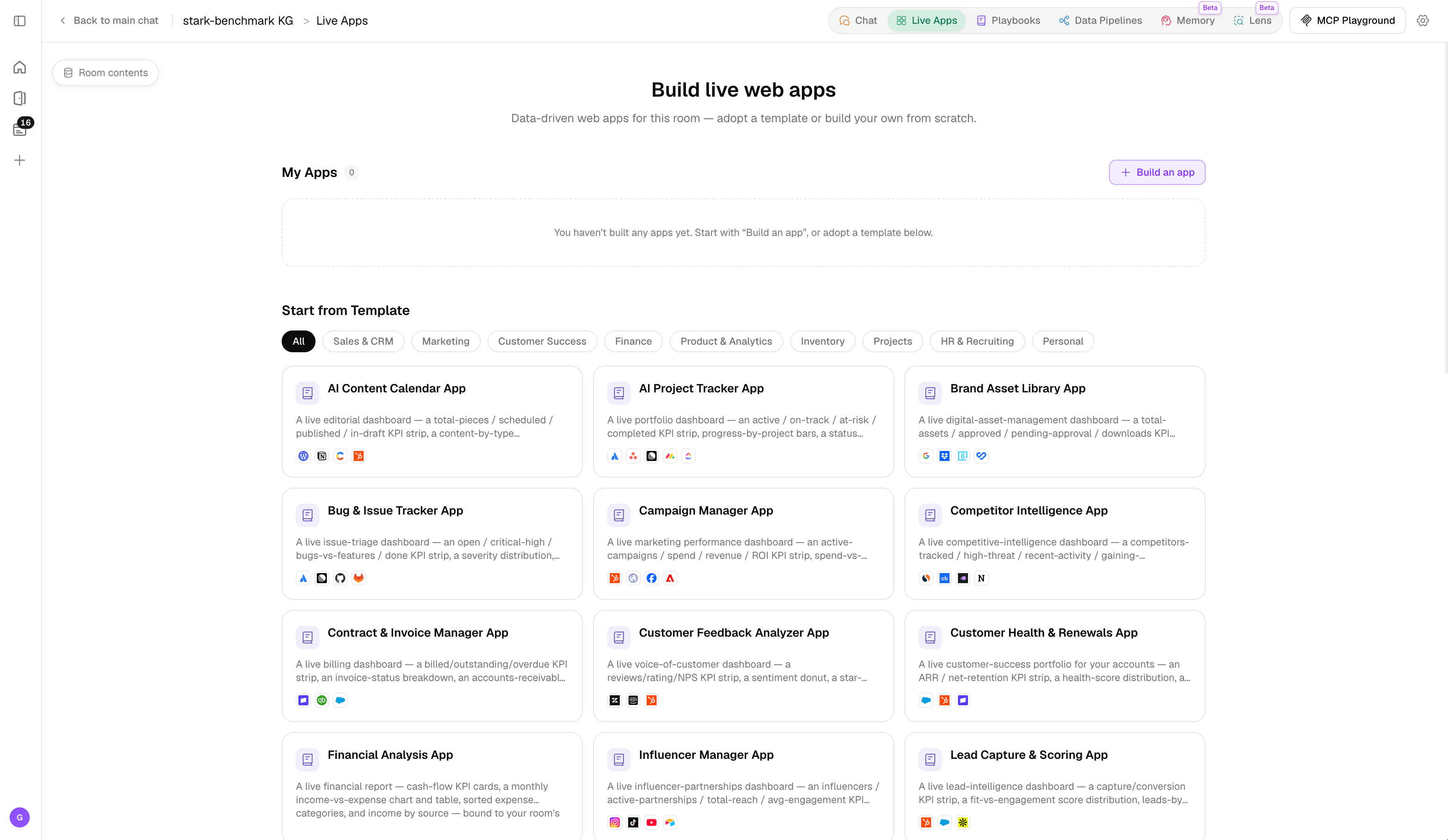Viewport: 1448px width, 840px height.
Task: Filter templates by Product & Analytics
Action: pyautogui.click(x=726, y=341)
